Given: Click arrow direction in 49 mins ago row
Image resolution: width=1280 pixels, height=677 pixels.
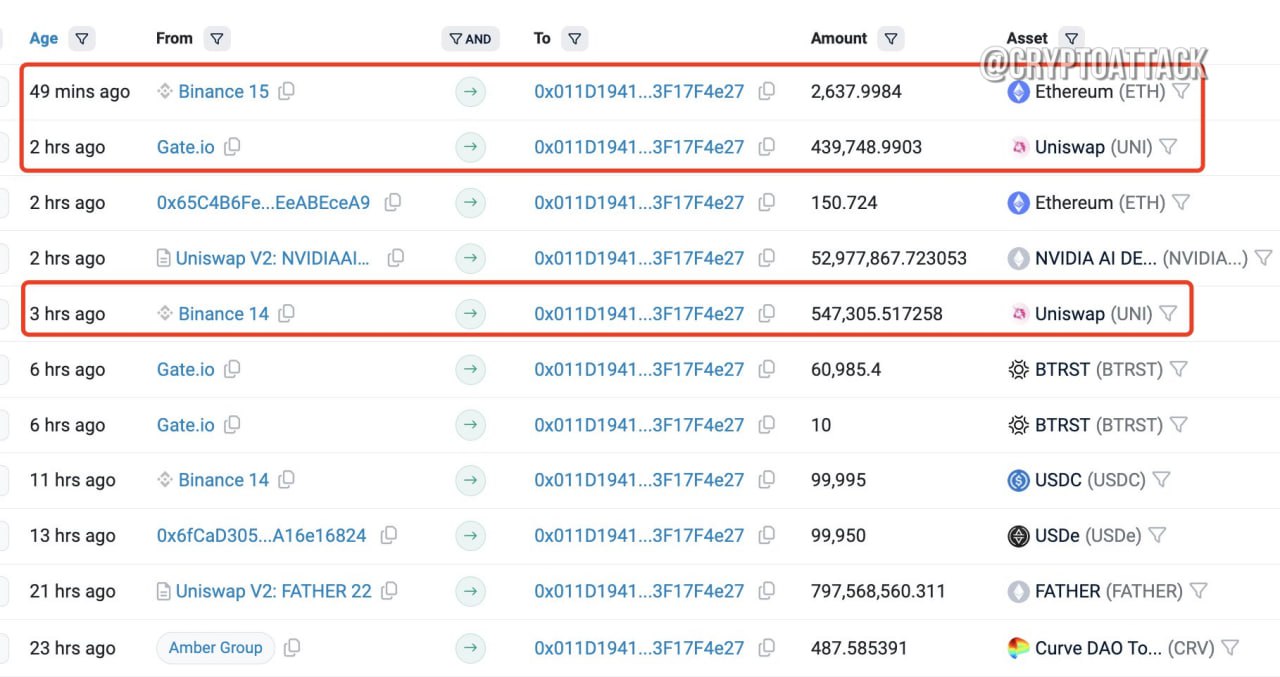Looking at the screenshot, I should coord(470,92).
